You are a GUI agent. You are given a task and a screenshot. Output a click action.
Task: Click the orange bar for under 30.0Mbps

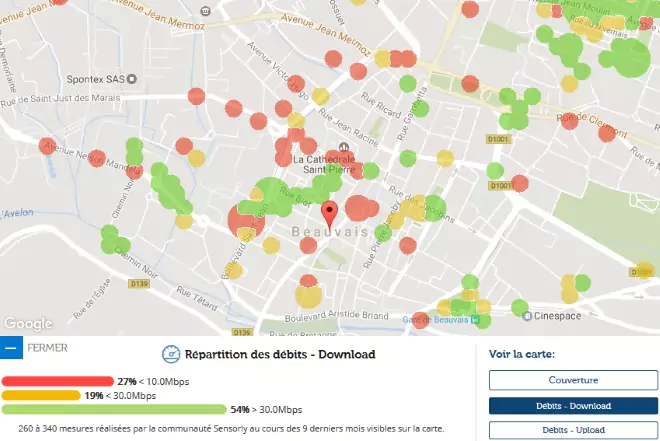click(x=41, y=395)
